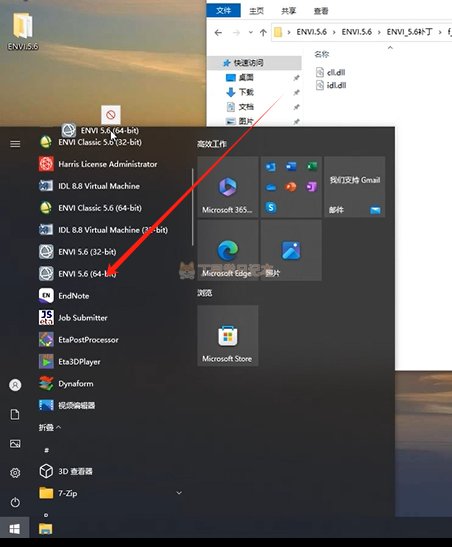Open the Microsoft Edge tile
Screen dimensions: 452x547
point(228,250)
